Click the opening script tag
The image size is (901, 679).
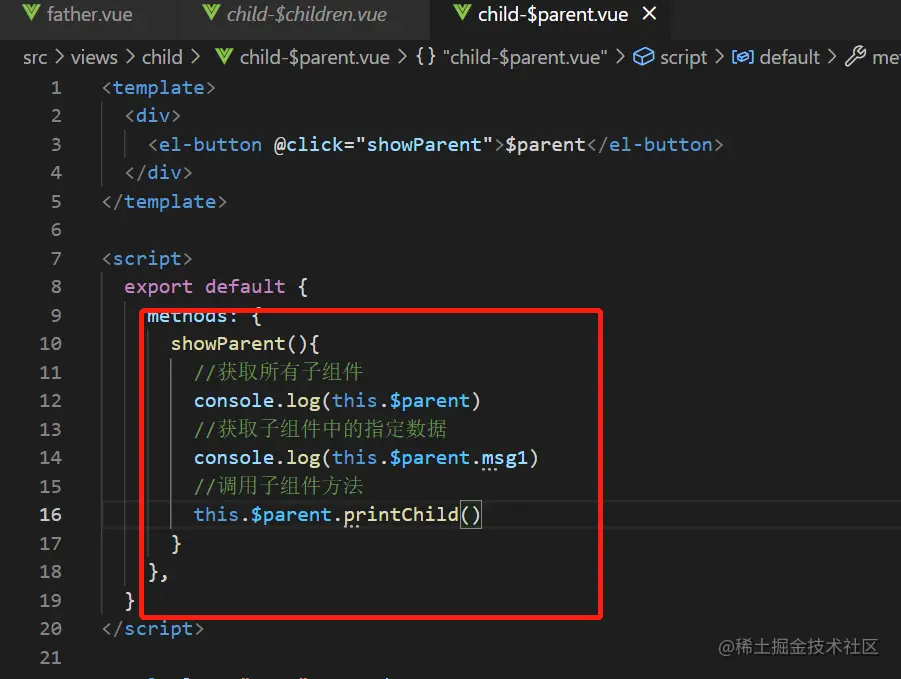(147, 259)
